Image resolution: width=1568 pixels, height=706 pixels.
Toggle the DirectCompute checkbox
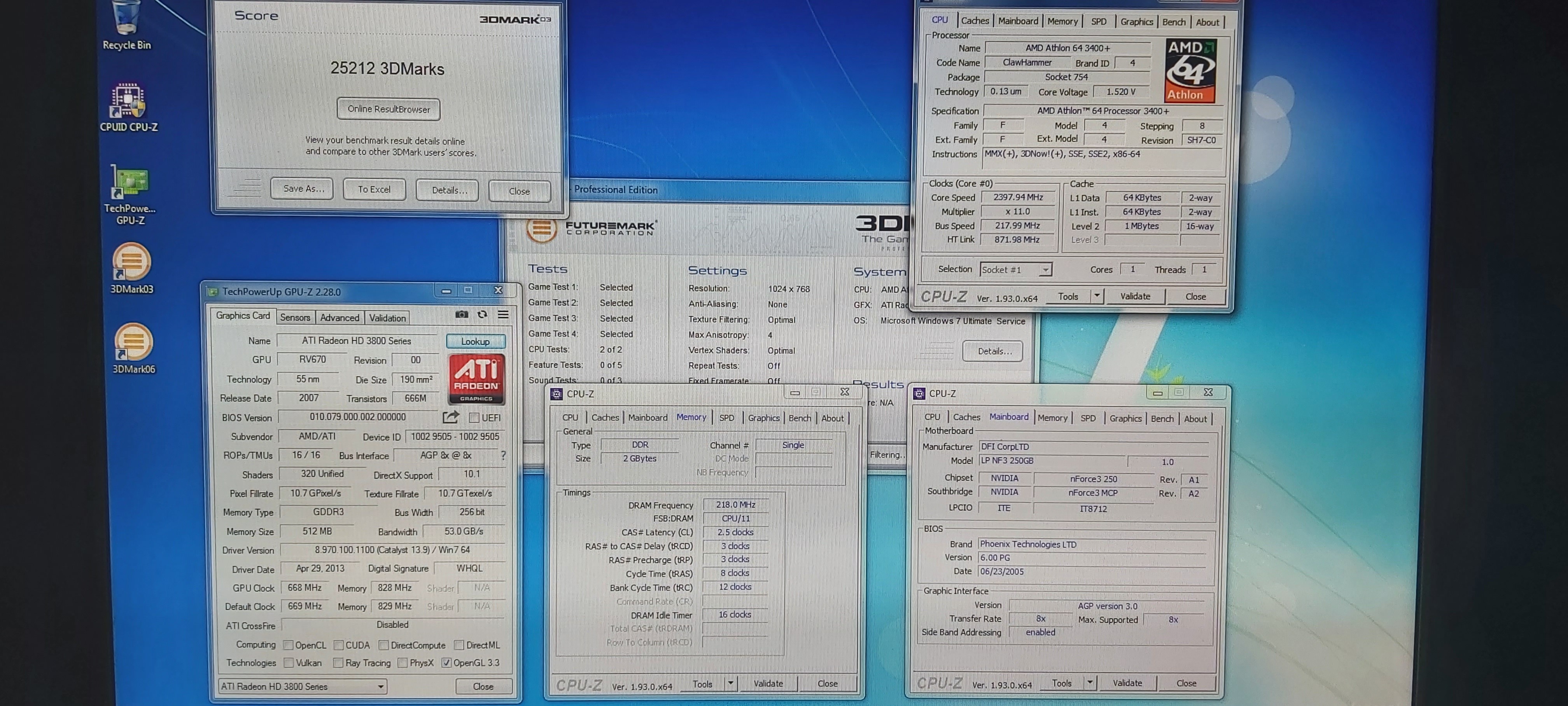pyautogui.click(x=383, y=645)
